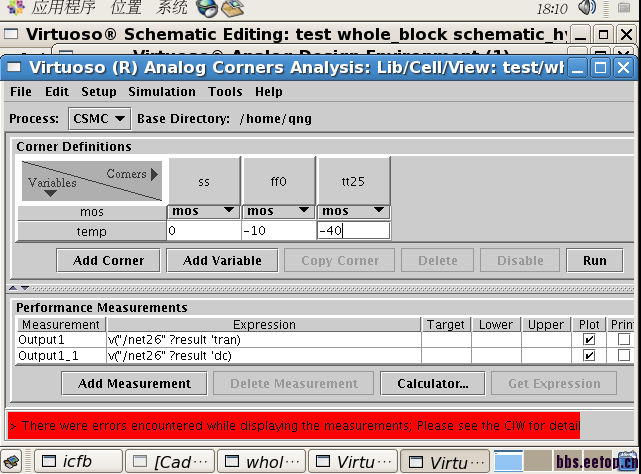This screenshot has width=641, height=474.
Task: Click the Corners Analysis window menu icon
Action: point(14,67)
